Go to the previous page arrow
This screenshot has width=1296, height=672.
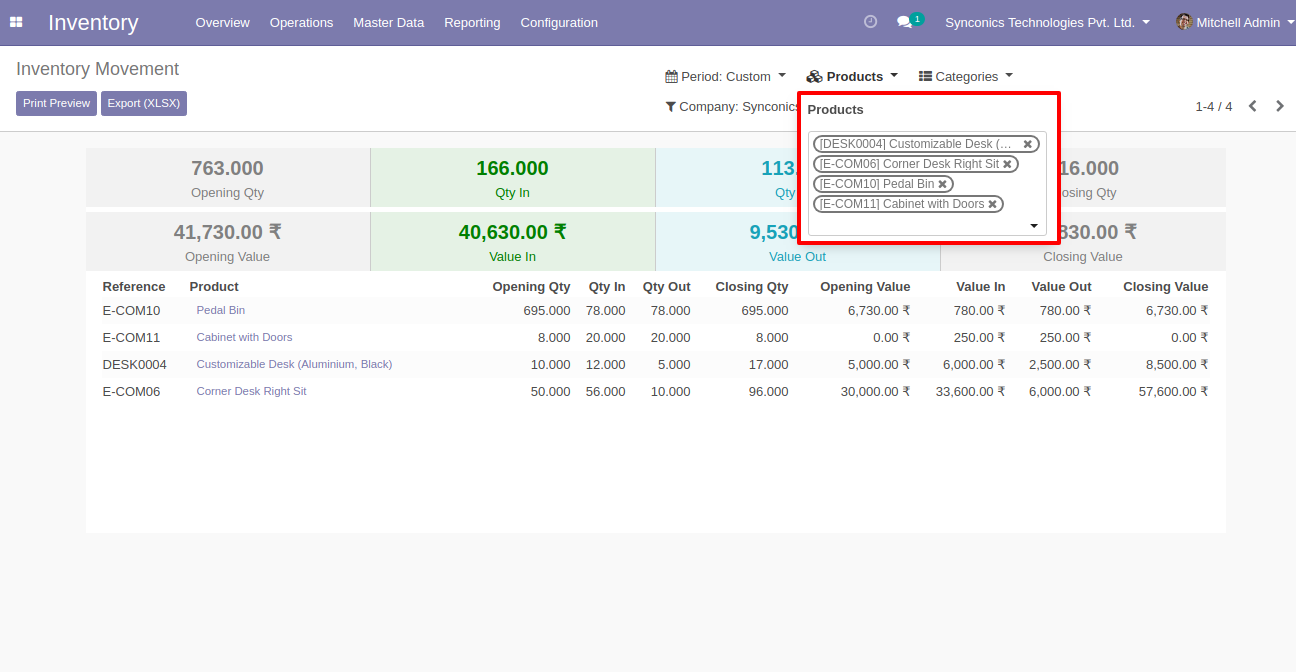[x=1252, y=106]
